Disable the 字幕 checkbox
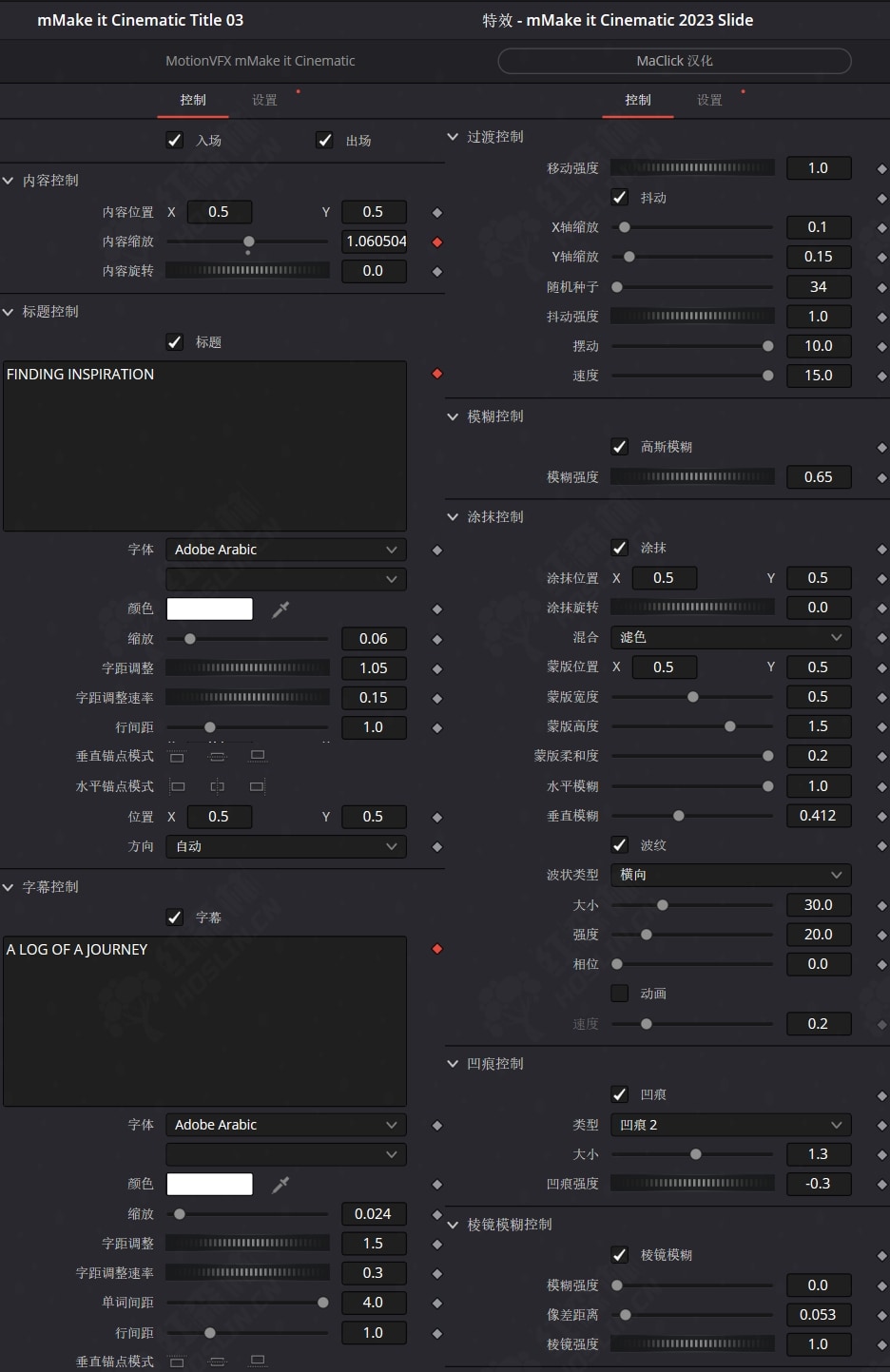Viewport: 890px width, 1372px height. coord(175,917)
